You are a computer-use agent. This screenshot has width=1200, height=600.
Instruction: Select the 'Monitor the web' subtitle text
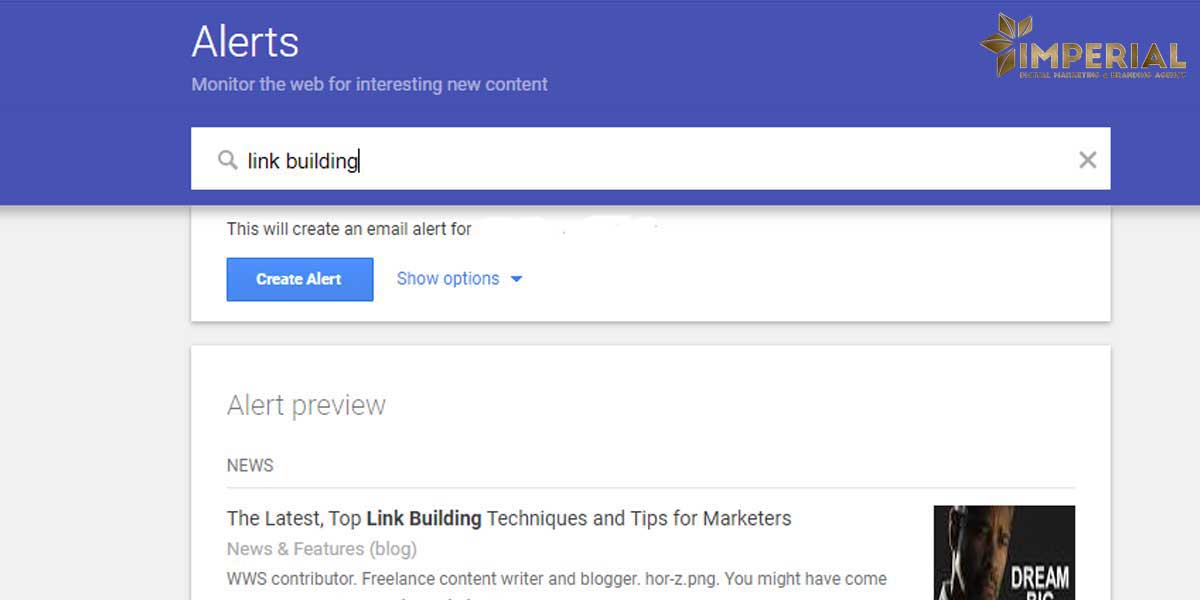pos(369,85)
